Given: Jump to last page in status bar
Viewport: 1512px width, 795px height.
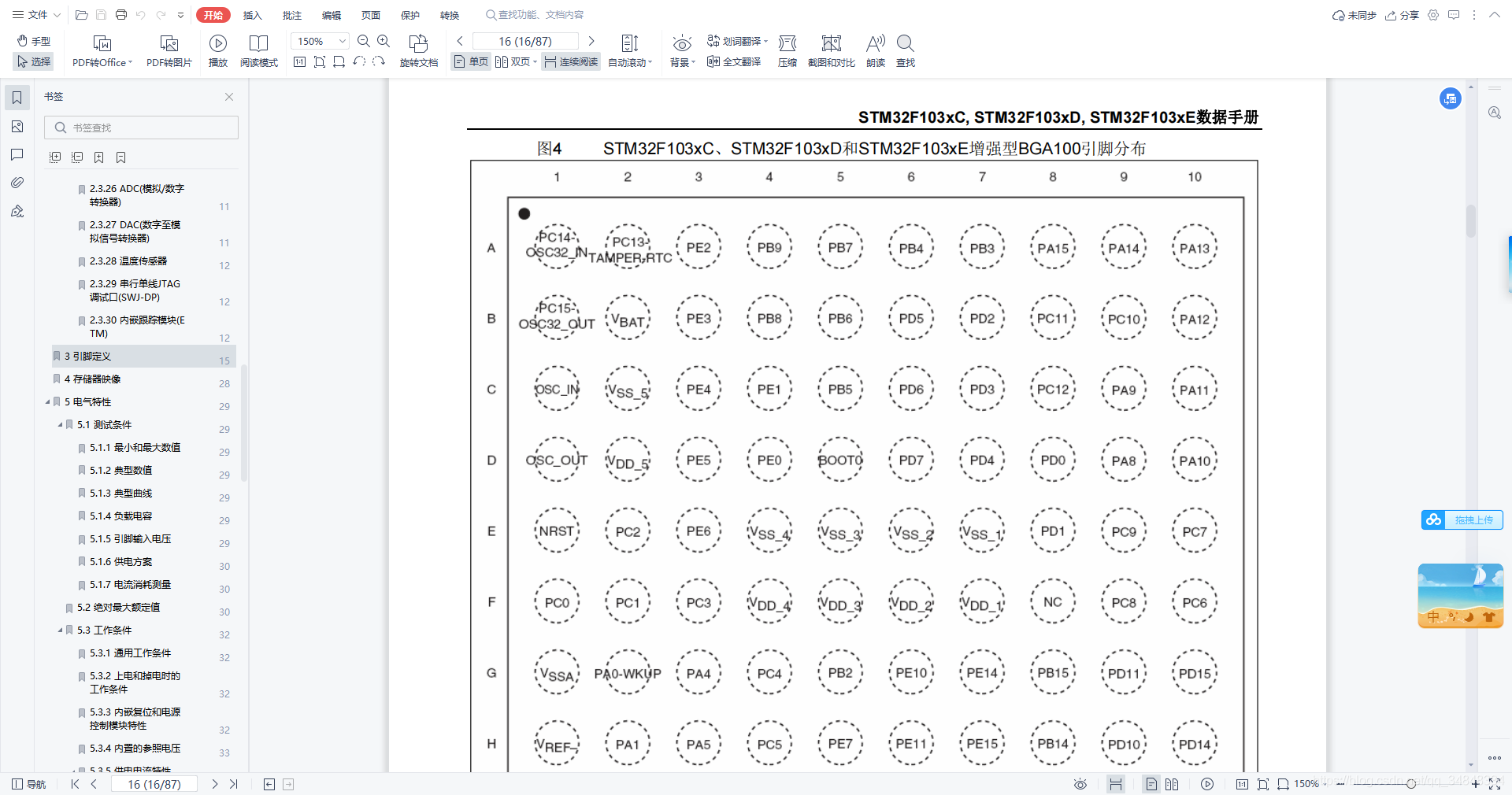Looking at the screenshot, I should coord(233,784).
